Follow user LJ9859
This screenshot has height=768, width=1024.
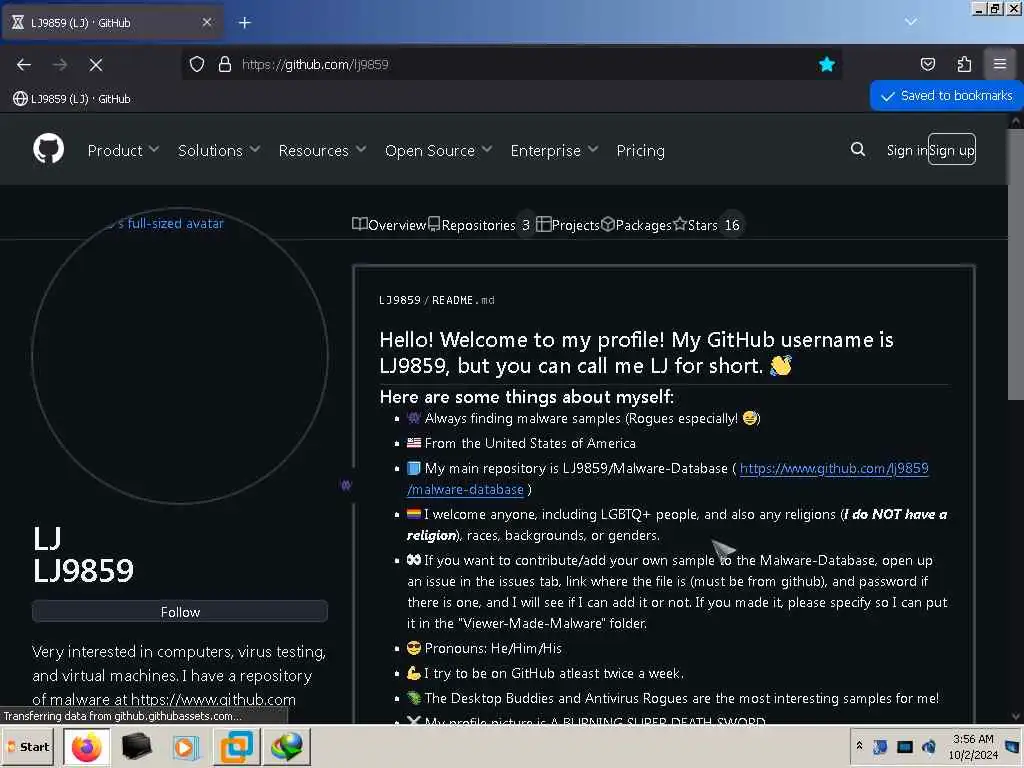click(180, 612)
